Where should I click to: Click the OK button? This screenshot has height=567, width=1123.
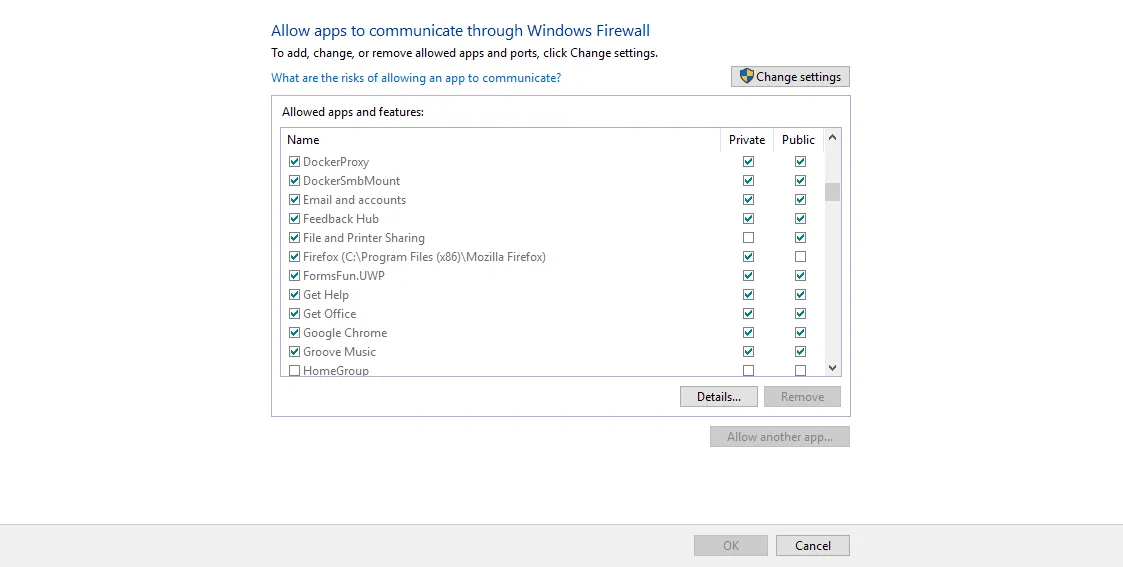click(731, 546)
